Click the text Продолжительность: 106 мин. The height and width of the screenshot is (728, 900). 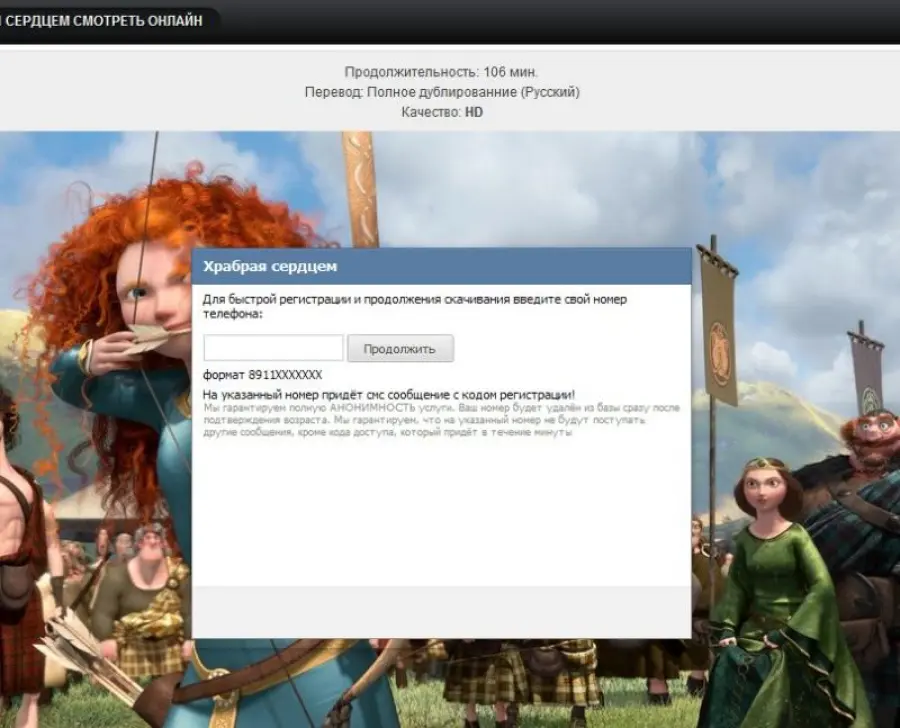(x=441, y=72)
